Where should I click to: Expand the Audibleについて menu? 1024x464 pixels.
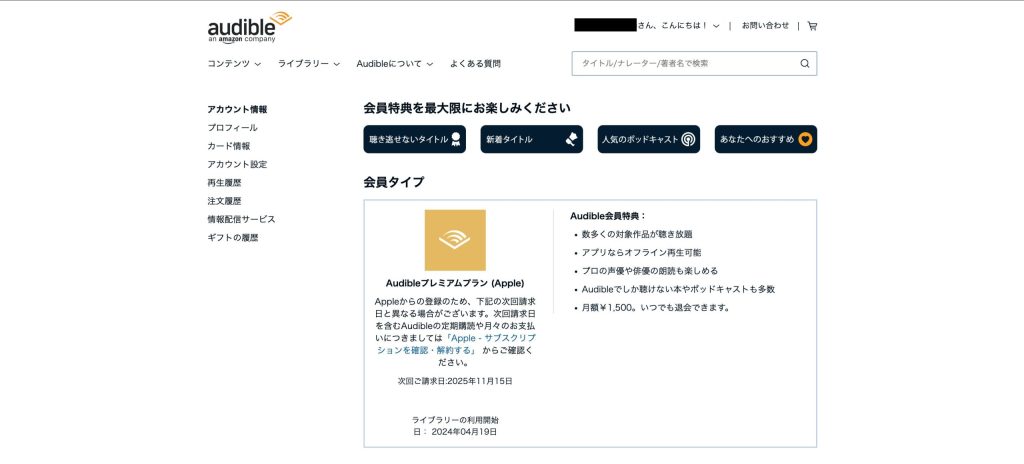click(x=394, y=64)
